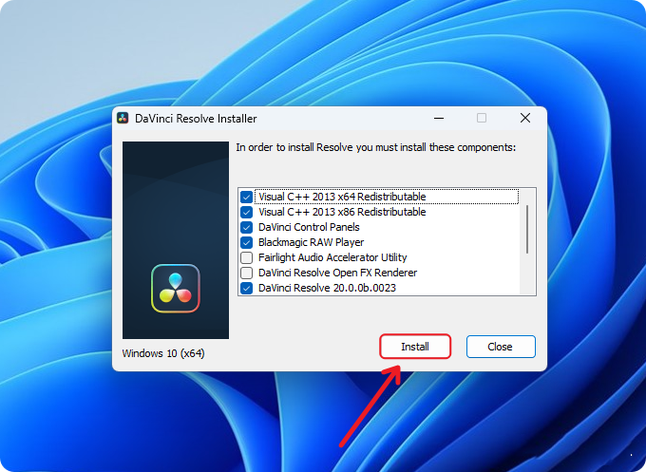The width and height of the screenshot is (646, 472).
Task: Click the DaVinci Resolve logo in banner
Action: click(x=176, y=288)
